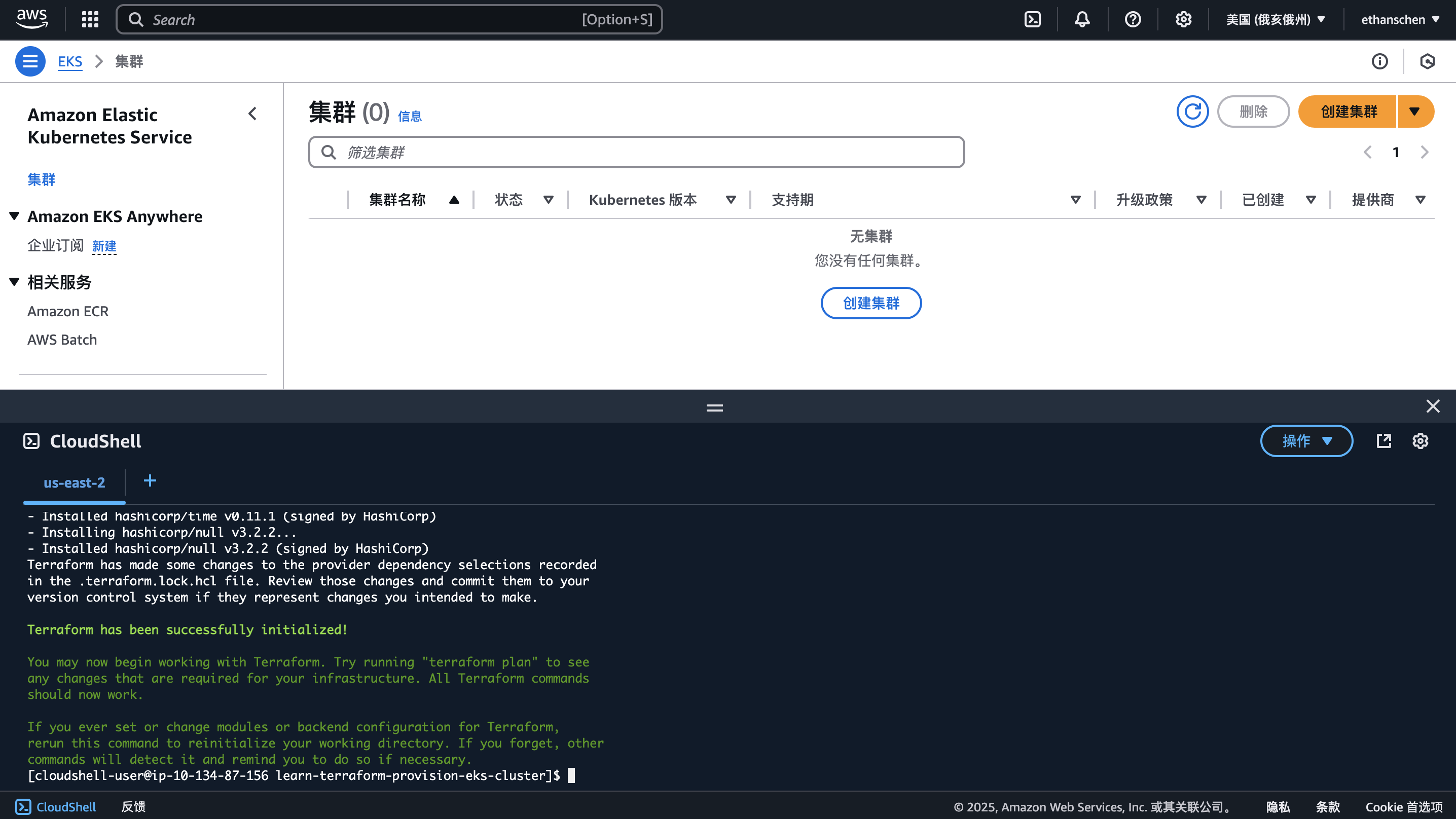Click the EKS page info icon
Screen dimensions: 1456x819
[1379, 61]
